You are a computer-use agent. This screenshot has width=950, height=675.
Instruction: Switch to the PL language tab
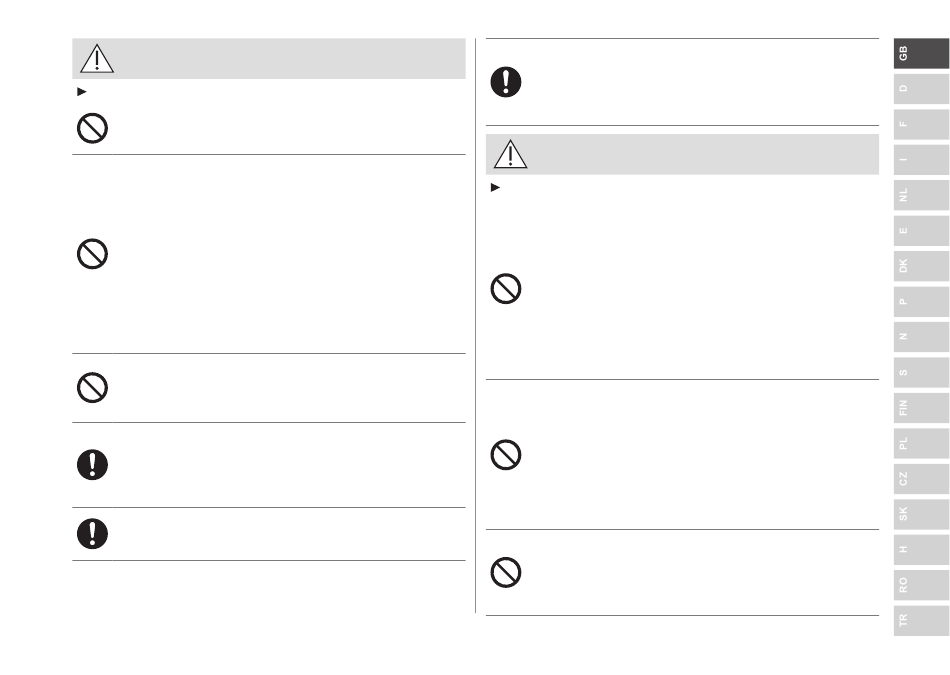(x=921, y=443)
